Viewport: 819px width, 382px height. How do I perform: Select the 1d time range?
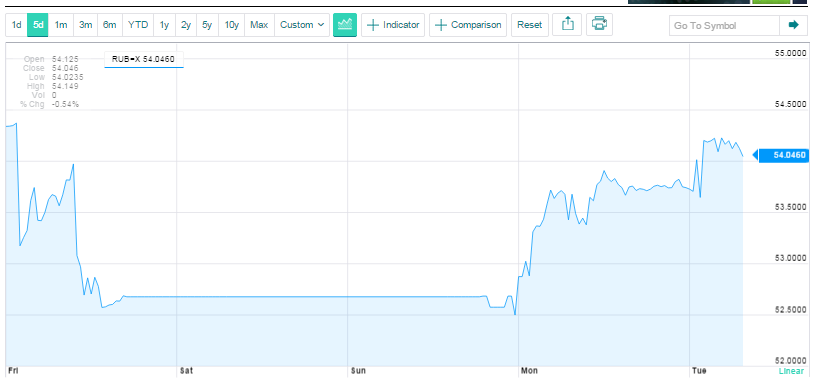[x=17, y=25]
